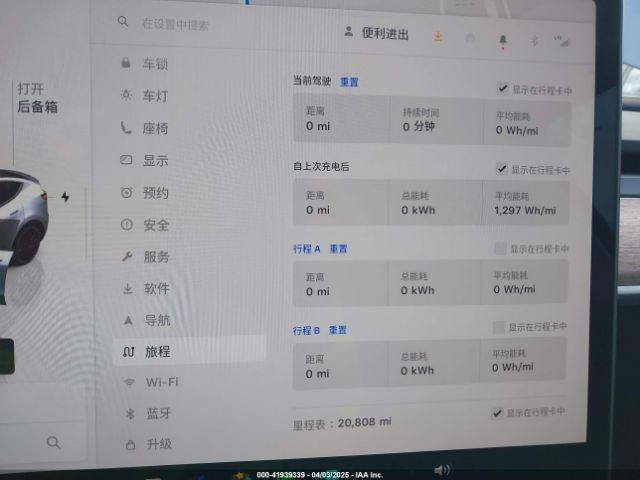Tap the volume speaker icon at bottom
This screenshot has width=640, height=480.
pos(441,469)
